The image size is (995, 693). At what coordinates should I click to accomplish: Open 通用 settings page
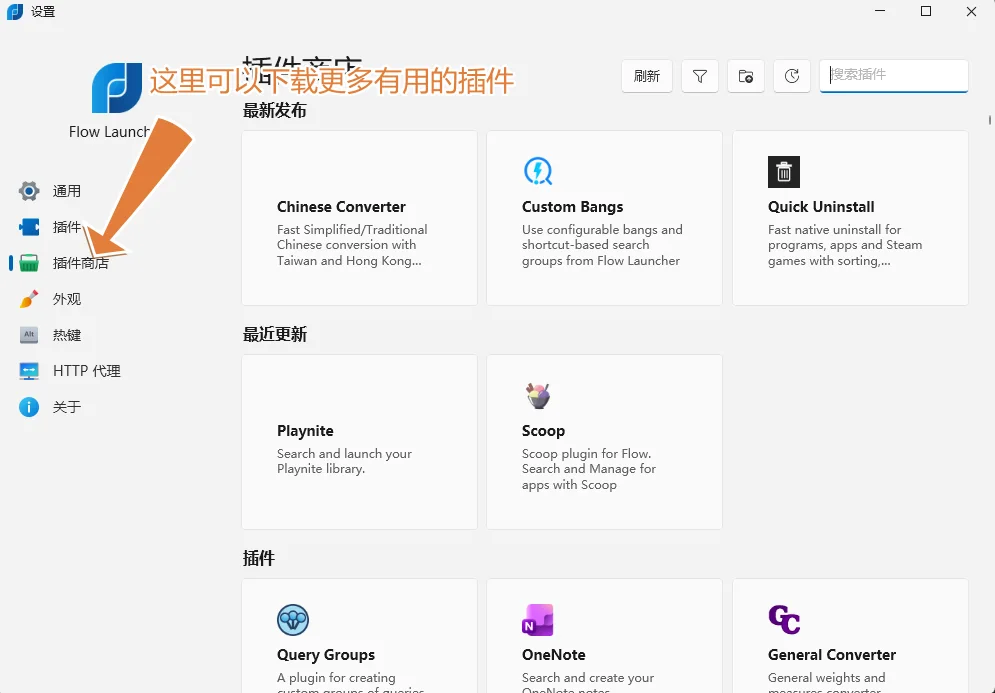click(x=67, y=191)
